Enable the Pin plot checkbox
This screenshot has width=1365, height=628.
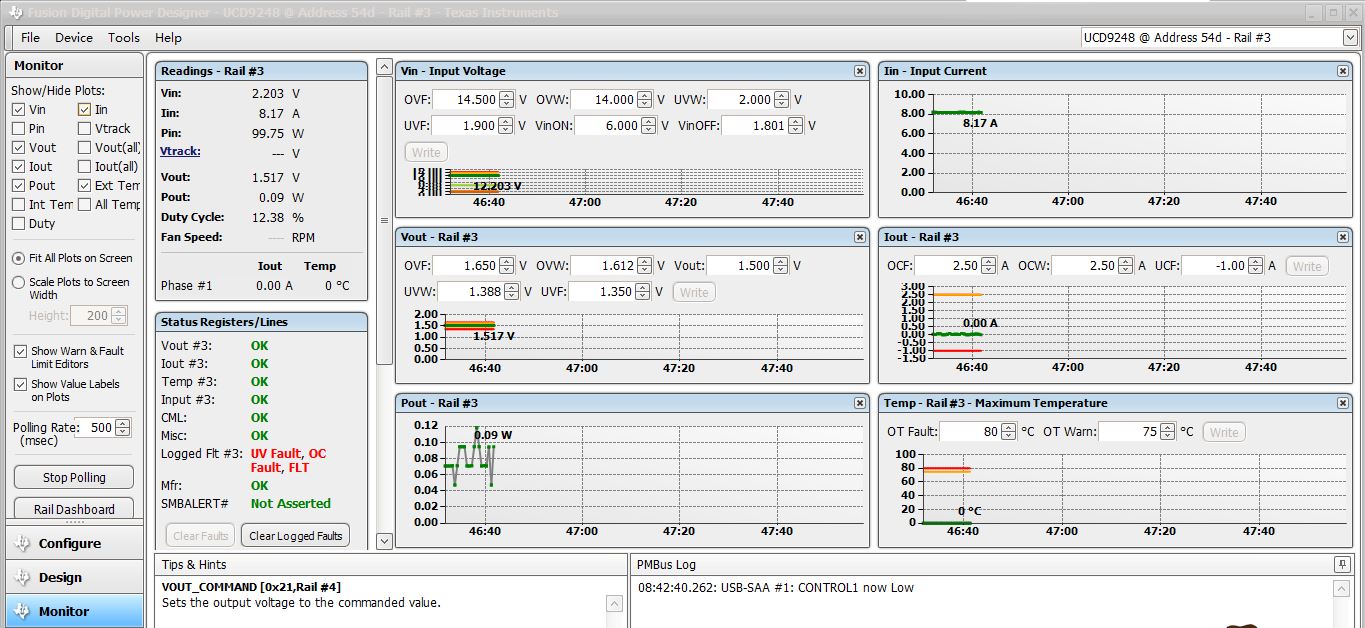click(x=19, y=129)
